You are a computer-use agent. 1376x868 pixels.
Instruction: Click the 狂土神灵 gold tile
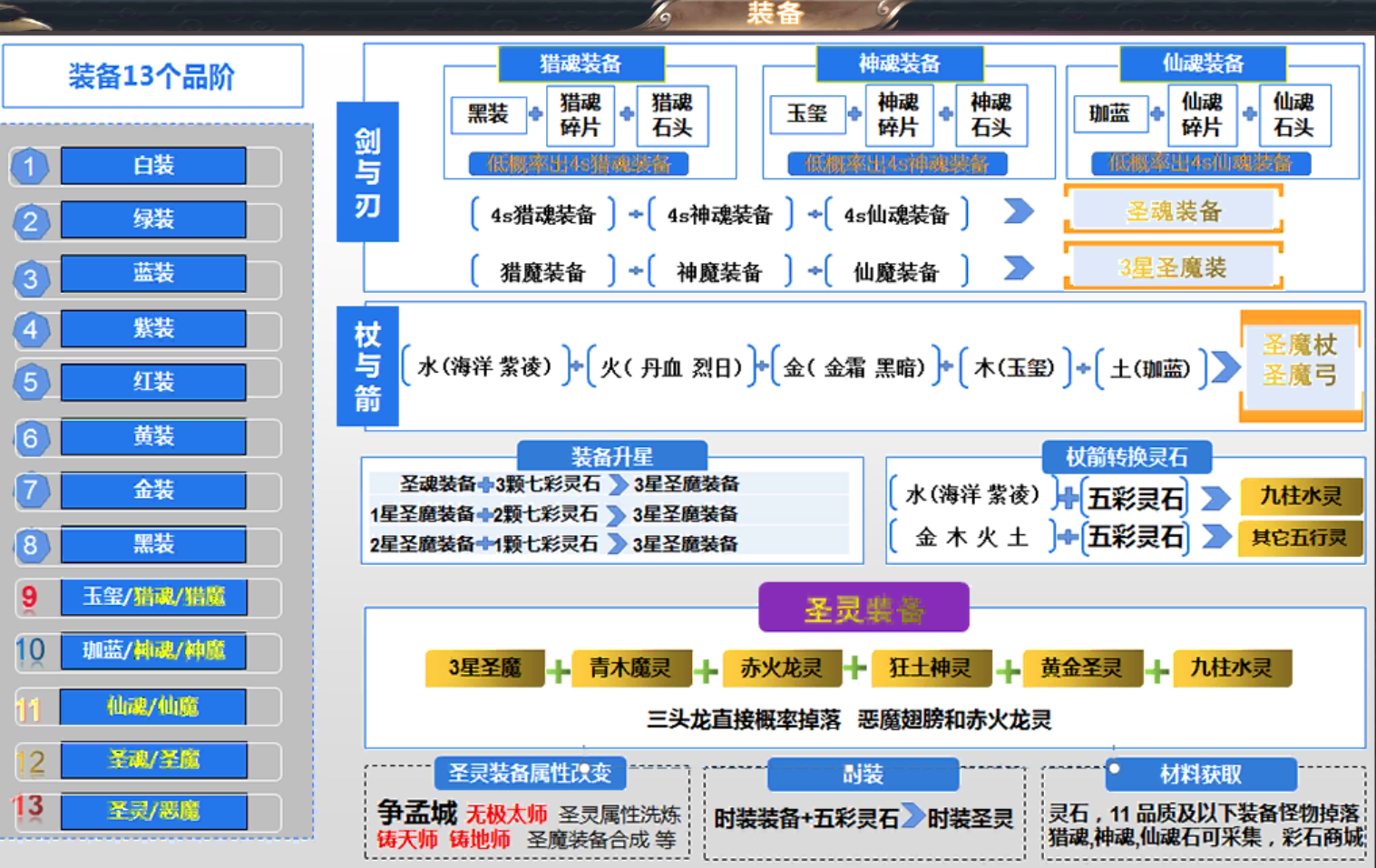(932, 668)
